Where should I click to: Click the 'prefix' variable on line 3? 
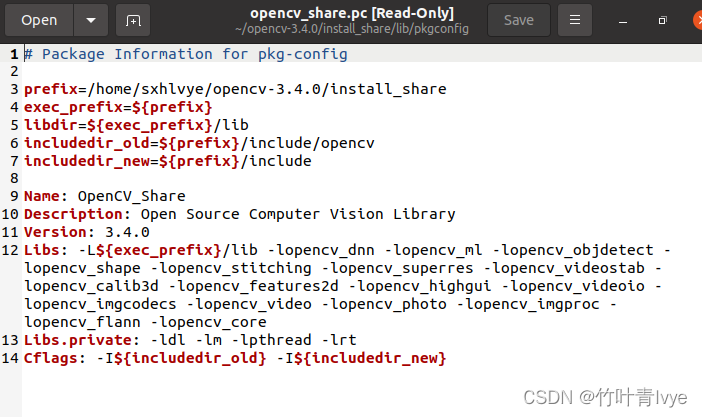tap(51, 89)
